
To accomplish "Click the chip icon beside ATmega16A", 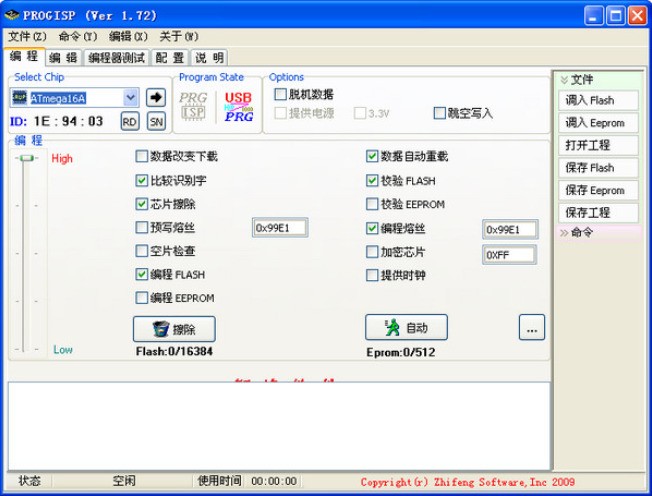I will 20,98.
